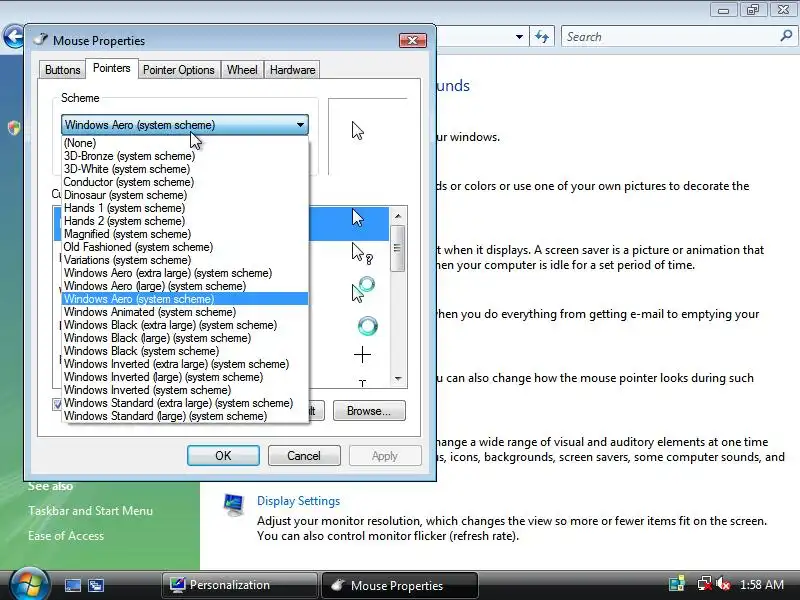The height and width of the screenshot is (600, 800).
Task: Select the Busy ring pointer icon
Action: [367, 326]
